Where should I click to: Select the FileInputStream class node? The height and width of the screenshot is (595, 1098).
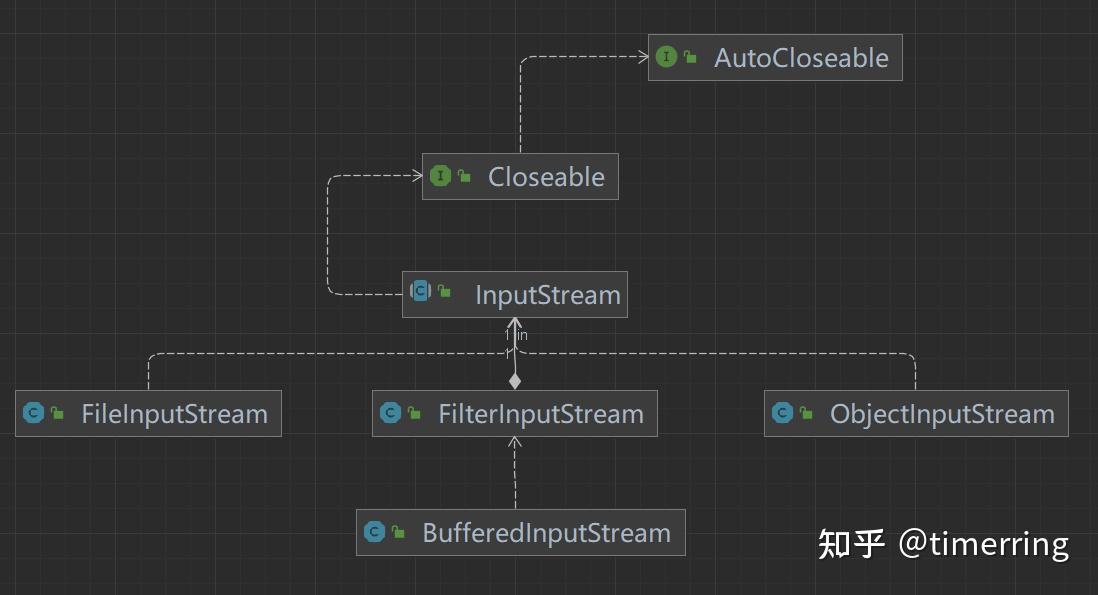tap(148, 414)
